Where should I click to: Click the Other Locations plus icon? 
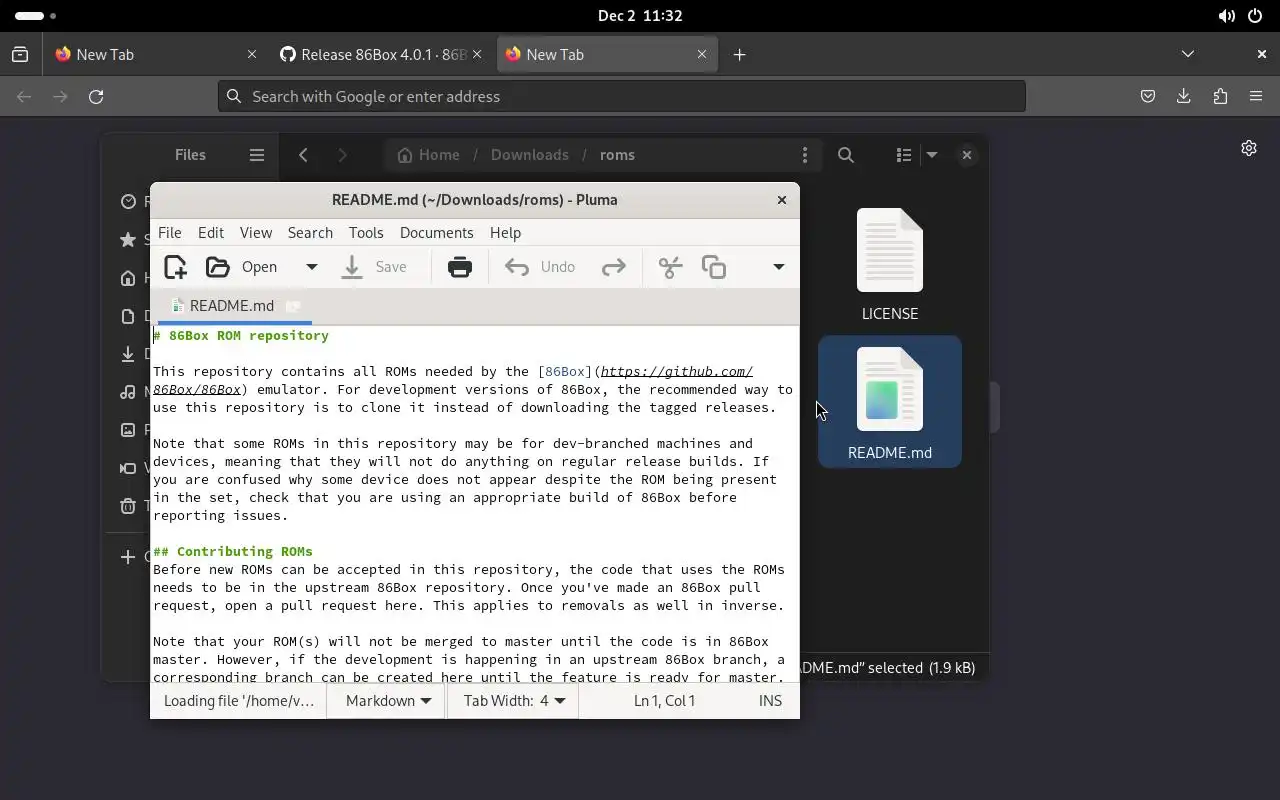pyautogui.click(x=128, y=557)
